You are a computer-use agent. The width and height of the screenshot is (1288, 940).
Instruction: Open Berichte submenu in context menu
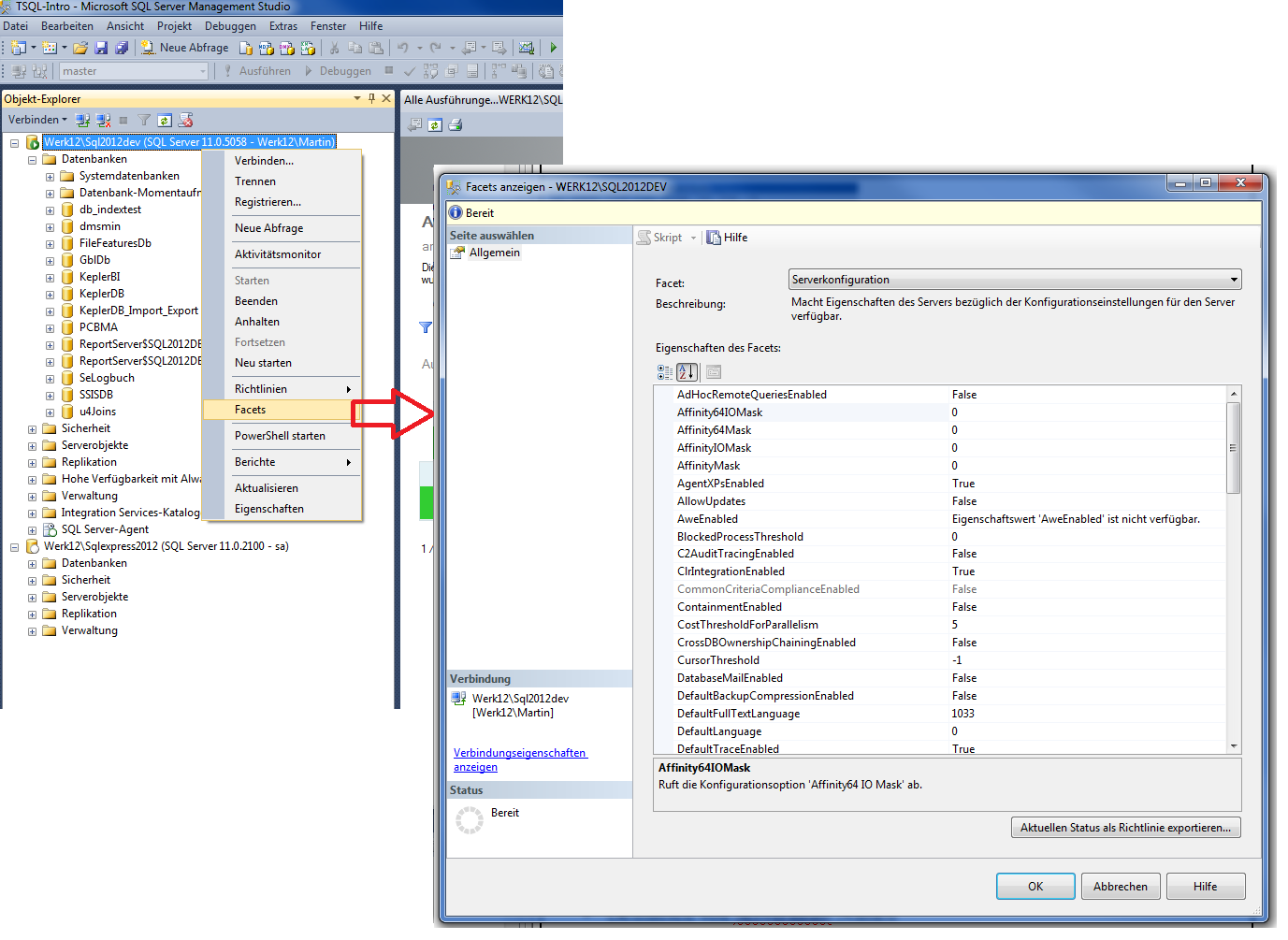[x=282, y=462]
